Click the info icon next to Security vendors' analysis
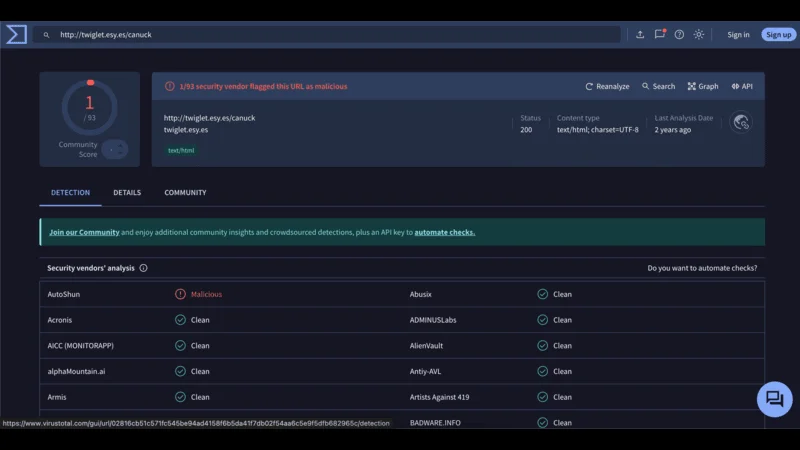 pyautogui.click(x=143, y=268)
